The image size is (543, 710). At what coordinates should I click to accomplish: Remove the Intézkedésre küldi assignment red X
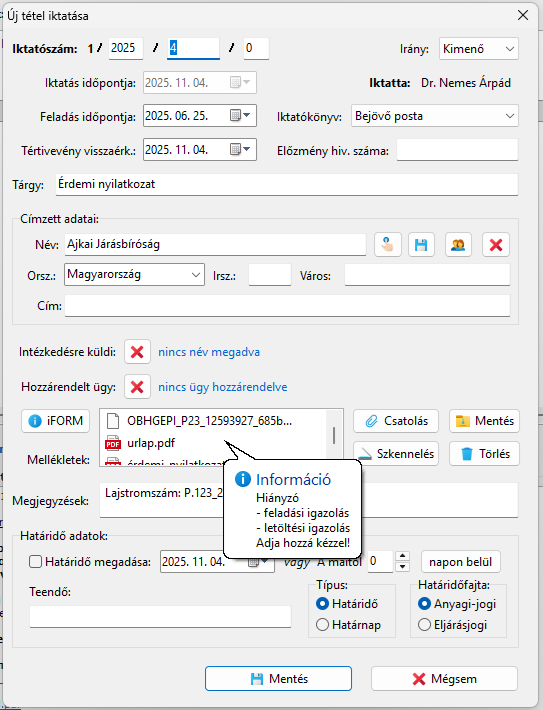point(137,352)
